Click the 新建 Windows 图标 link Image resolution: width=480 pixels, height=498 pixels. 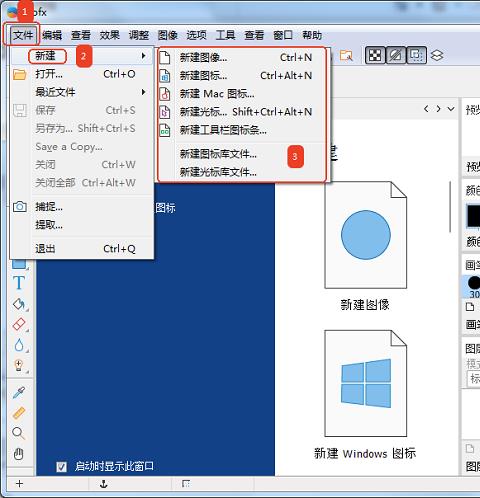coord(365,454)
